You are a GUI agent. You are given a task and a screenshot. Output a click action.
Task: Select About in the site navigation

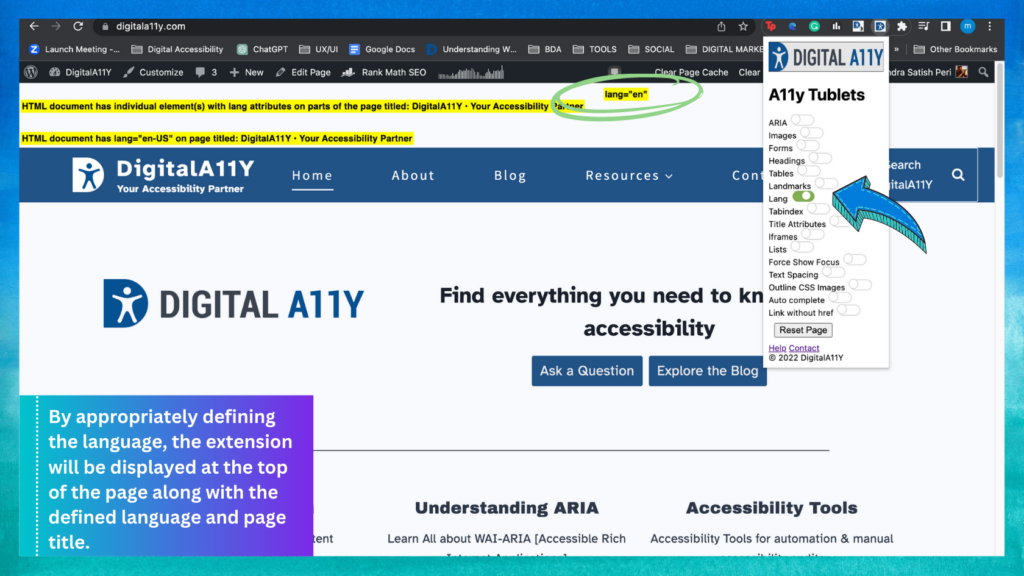413,175
